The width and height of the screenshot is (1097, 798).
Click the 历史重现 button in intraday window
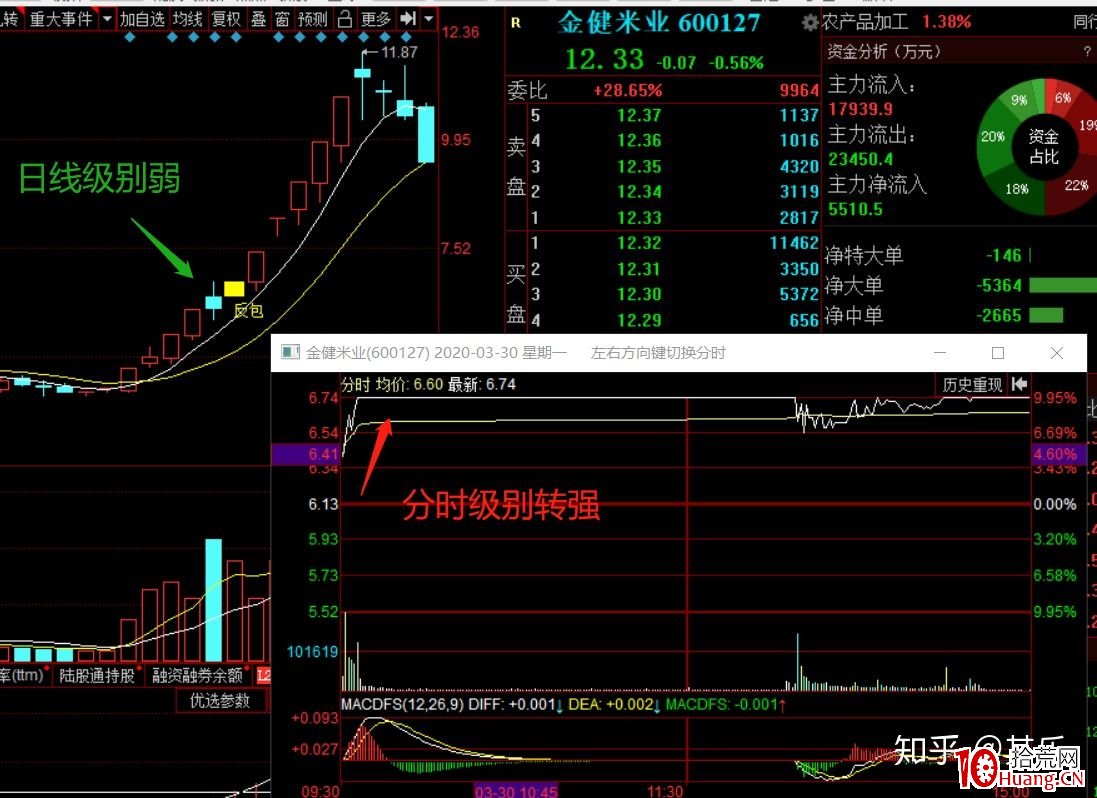pos(972,384)
